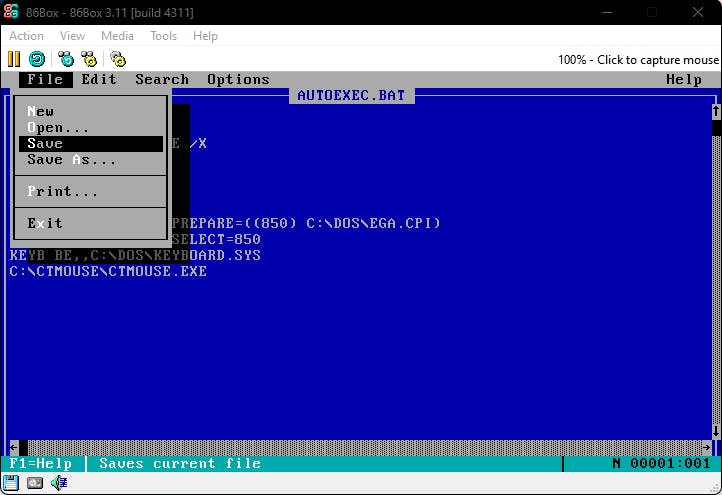Click the AUTOEXEC.BAT title label
The height and width of the screenshot is (495, 722).
click(x=351, y=95)
